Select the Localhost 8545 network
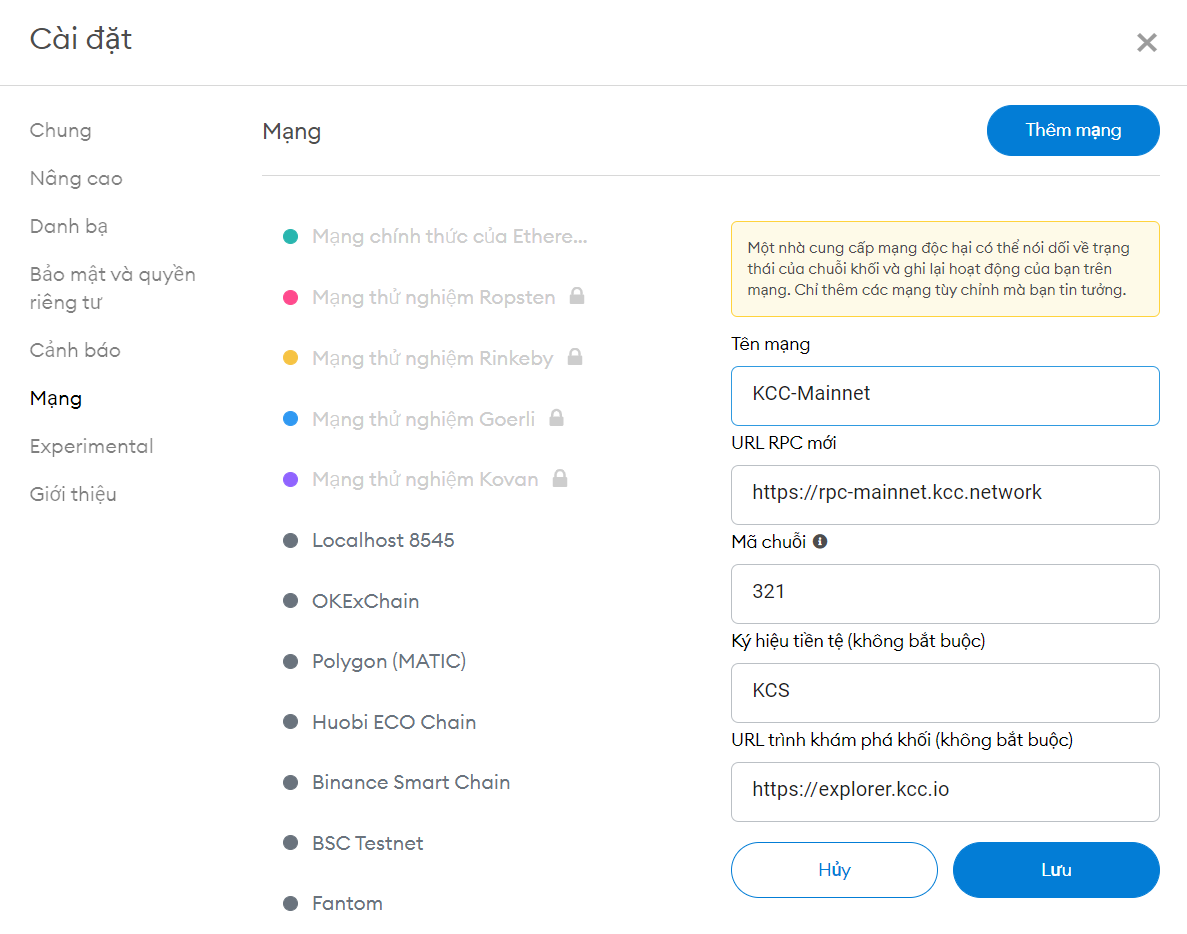This screenshot has height=934, width=1187. 383,540
